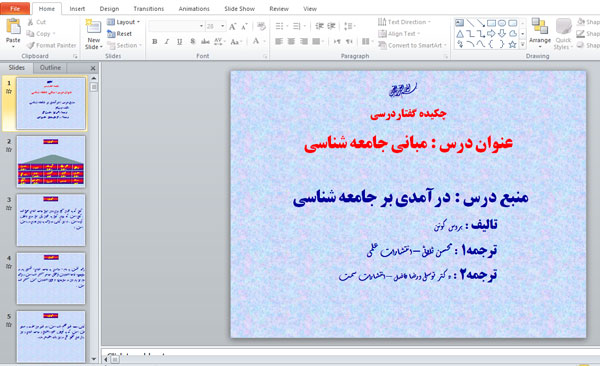600x366 pixels.
Task: Select the Down Arrow shape
Action: click(x=502, y=34)
